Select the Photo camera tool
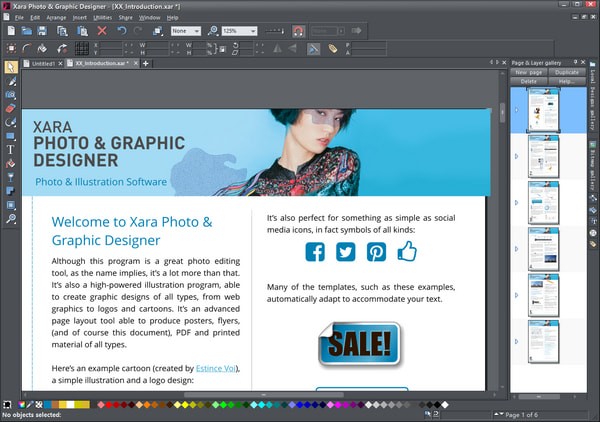The height and width of the screenshot is (422, 600). (11, 94)
